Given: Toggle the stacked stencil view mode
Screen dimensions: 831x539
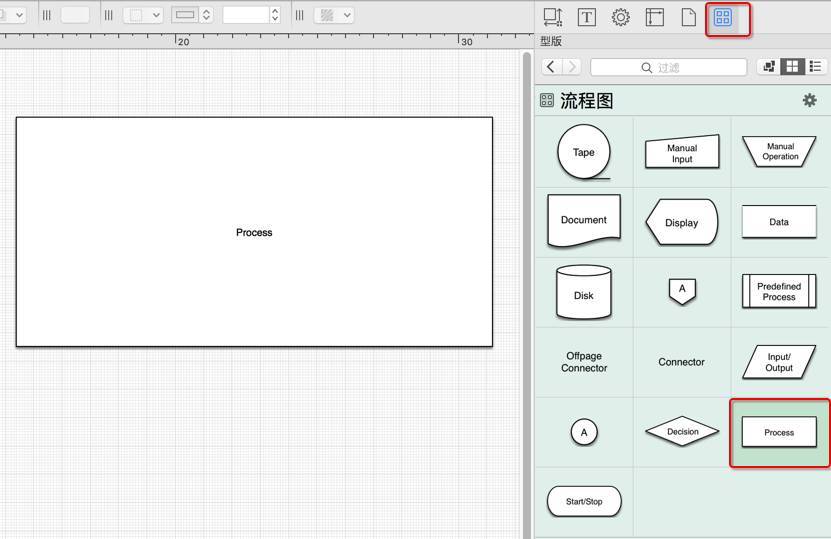Looking at the screenshot, I should click(x=768, y=67).
